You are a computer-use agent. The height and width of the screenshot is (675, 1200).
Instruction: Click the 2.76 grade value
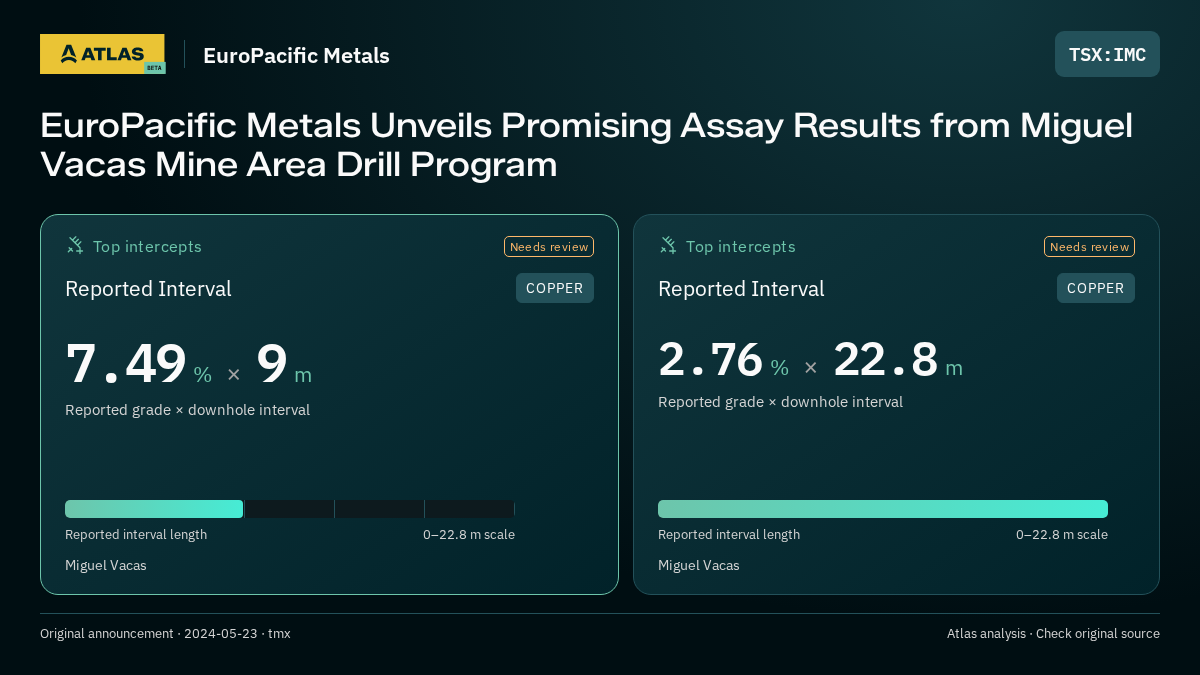pyautogui.click(x=711, y=359)
